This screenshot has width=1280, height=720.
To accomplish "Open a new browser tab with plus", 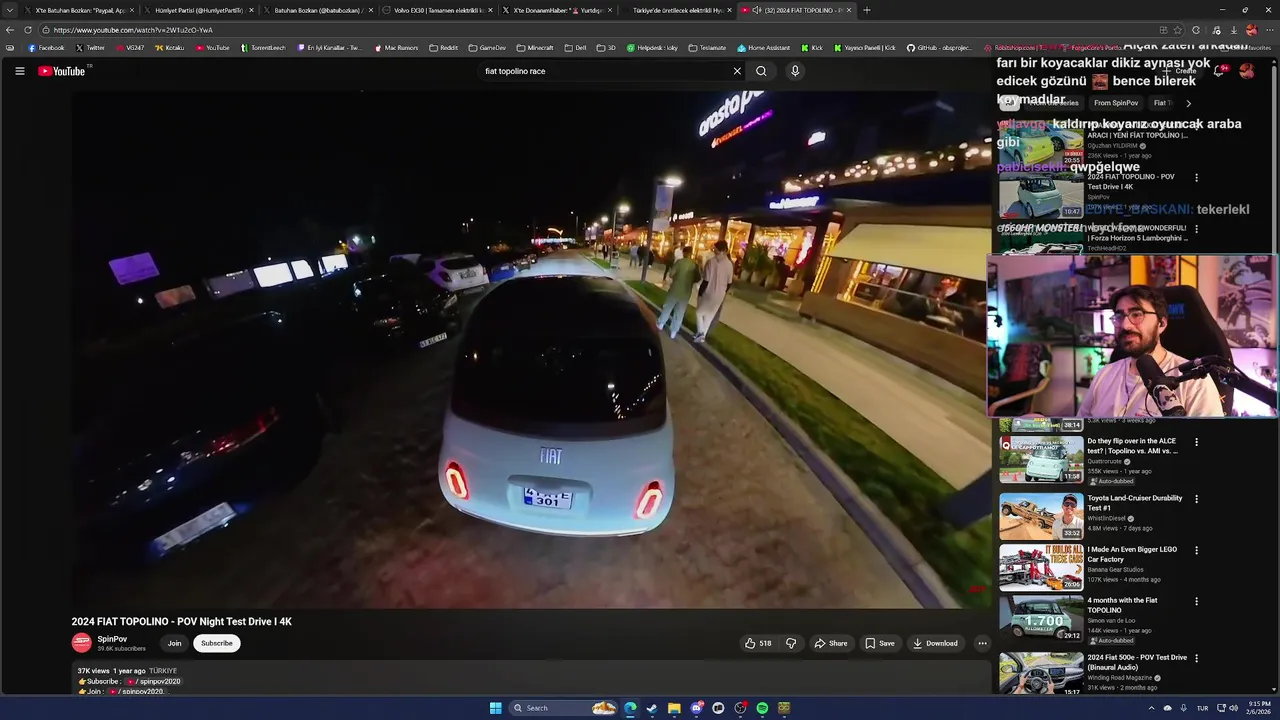I will pyautogui.click(x=866, y=10).
